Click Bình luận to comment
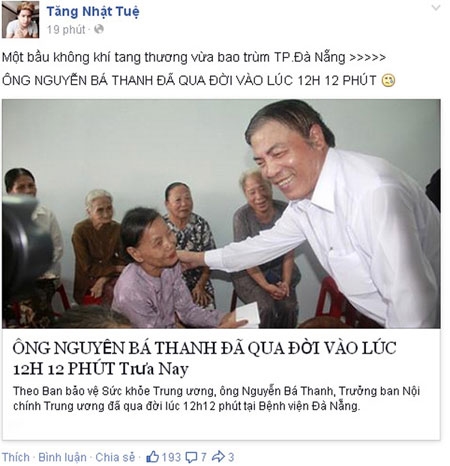 pyautogui.click(x=62, y=457)
